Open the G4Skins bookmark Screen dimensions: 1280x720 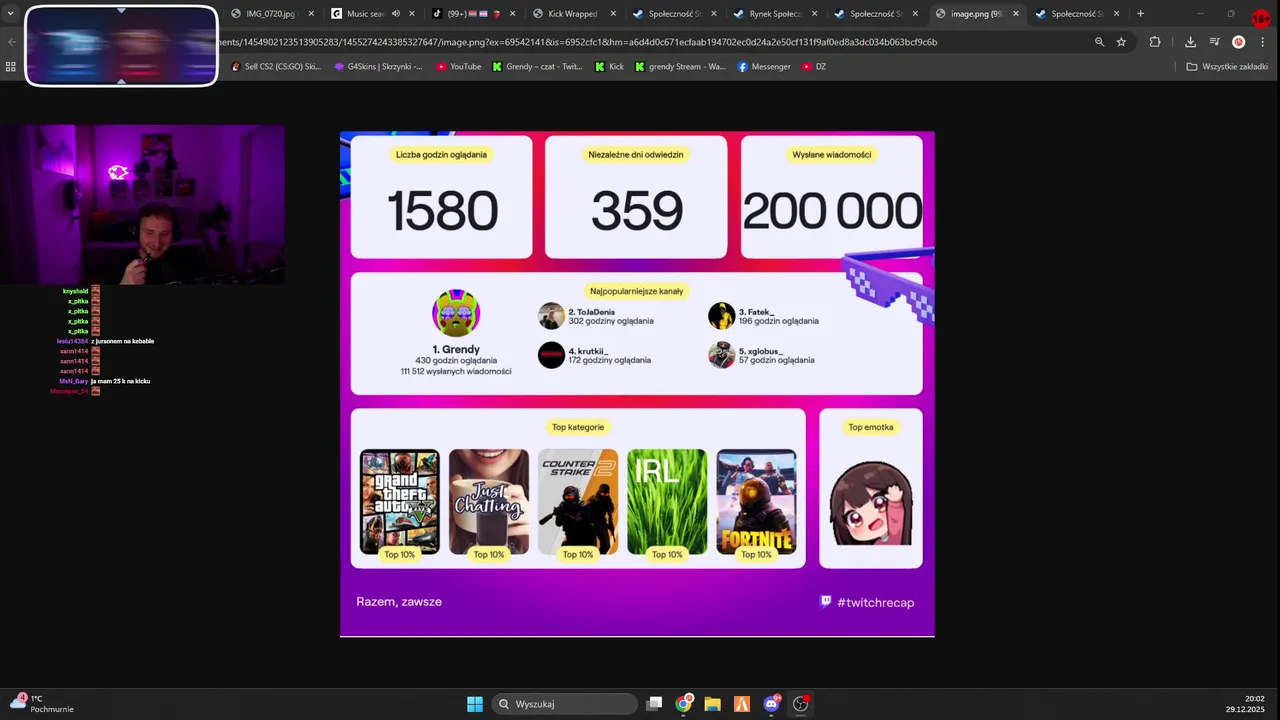(x=378, y=67)
